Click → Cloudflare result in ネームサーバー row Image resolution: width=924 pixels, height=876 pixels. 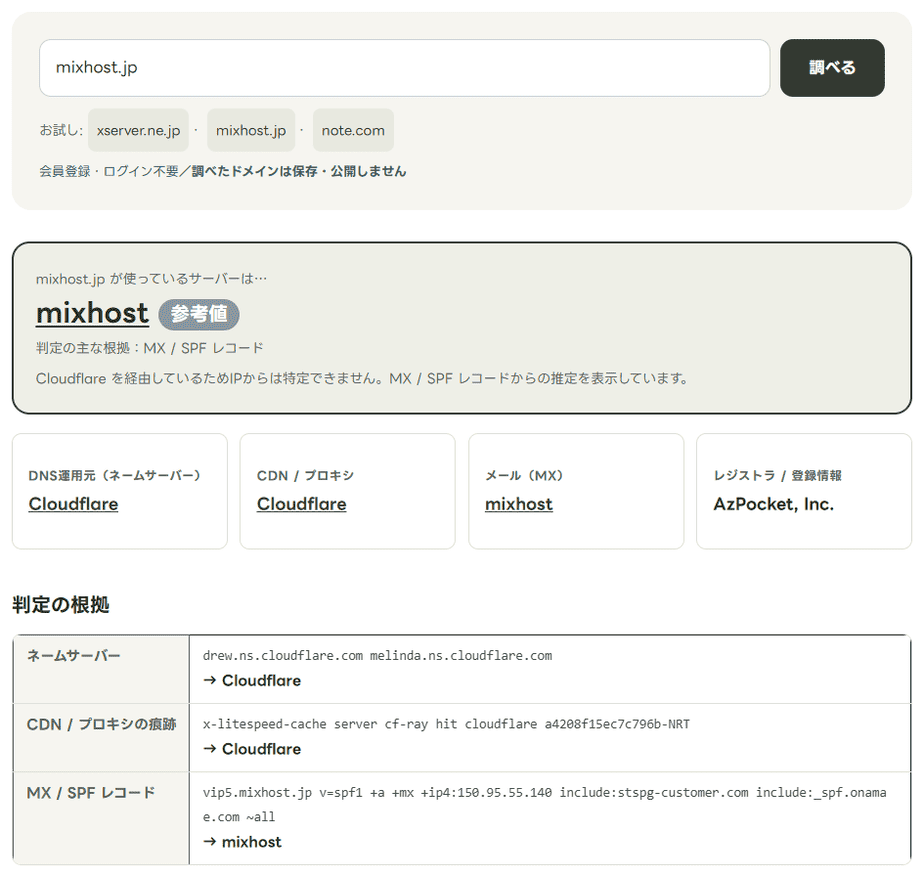point(252,681)
